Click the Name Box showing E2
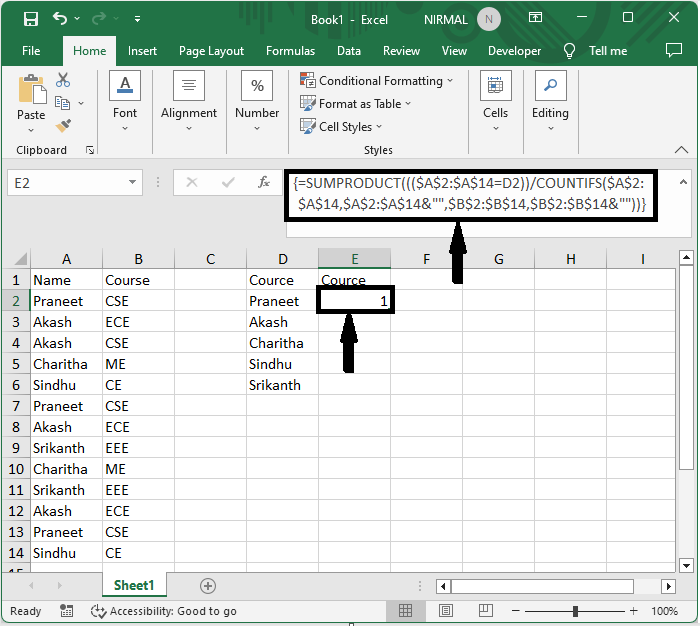 click(67, 183)
